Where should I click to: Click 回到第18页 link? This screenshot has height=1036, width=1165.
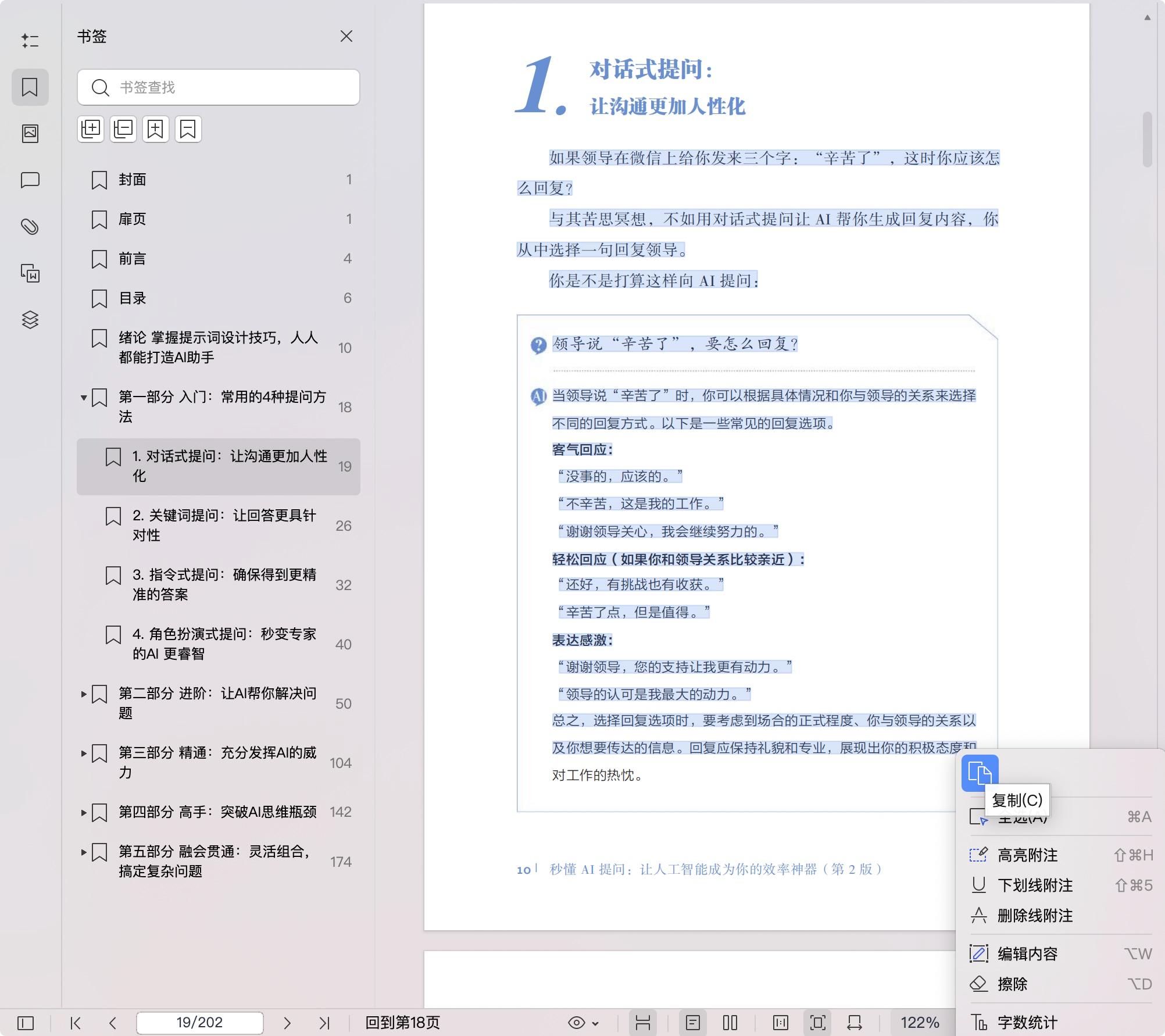pos(402,1023)
